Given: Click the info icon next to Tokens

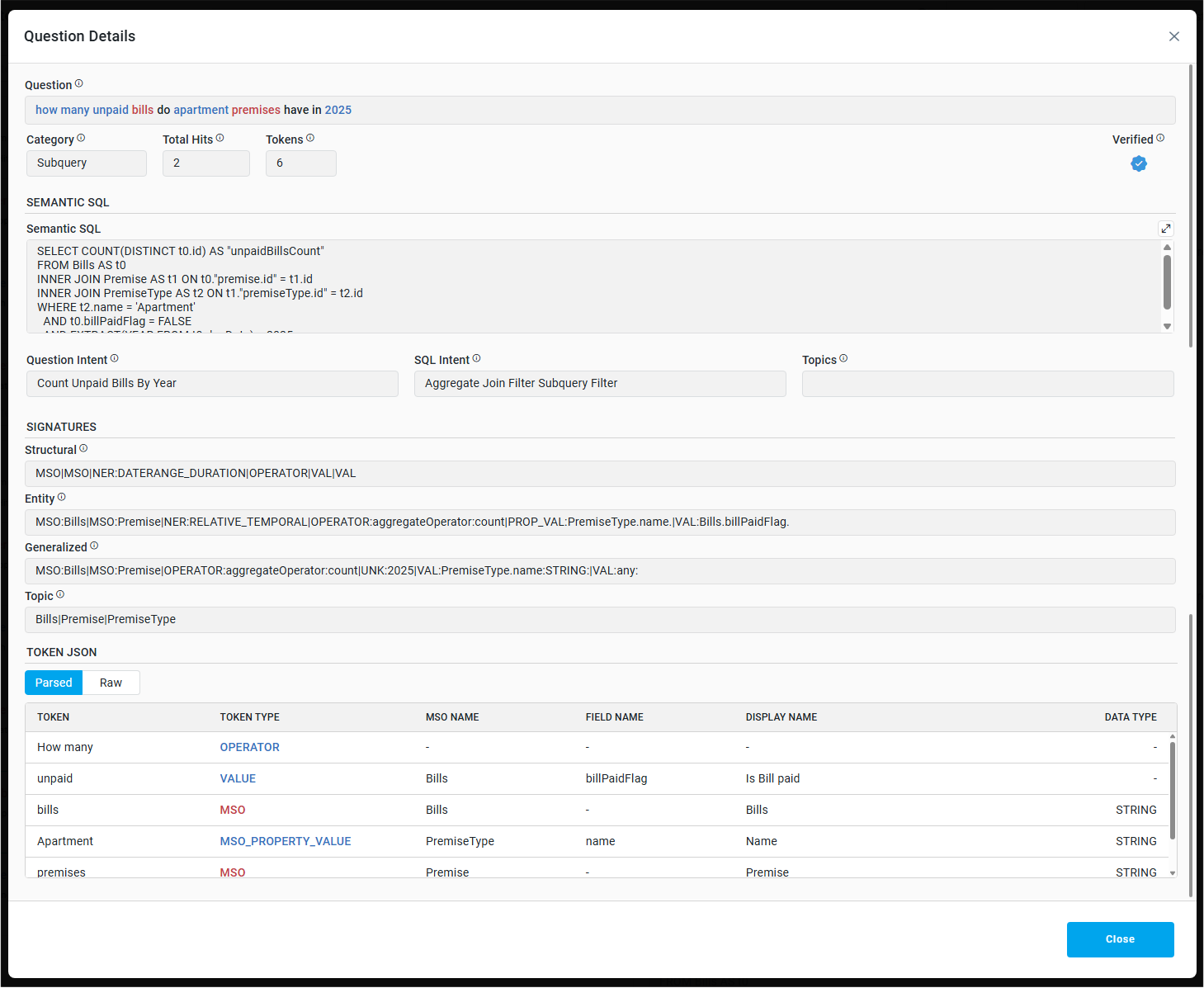Looking at the screenshot, I should [x=310, y=138].
